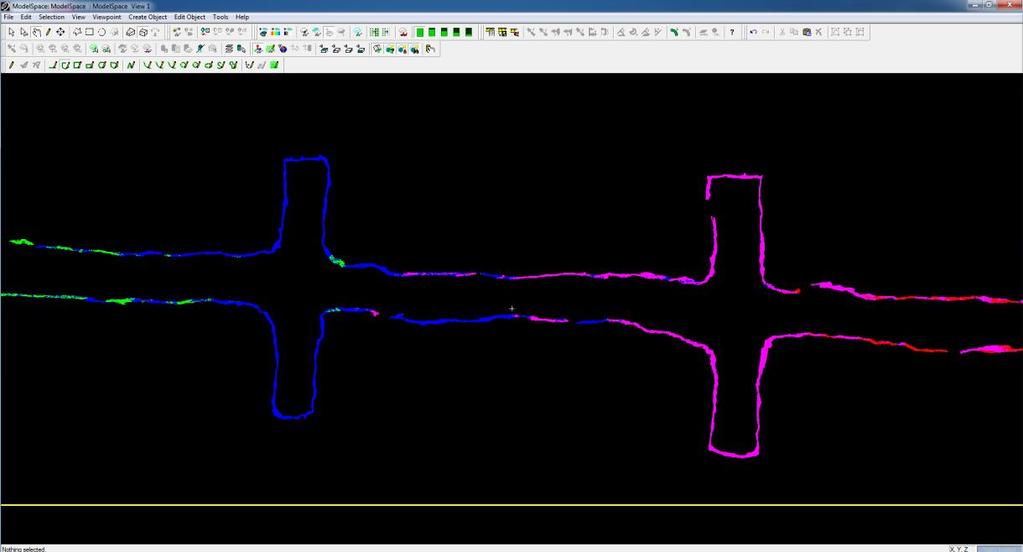Open the Tools menu
Viewport: 1023px width, 552px height.
(x=221, y=17)
